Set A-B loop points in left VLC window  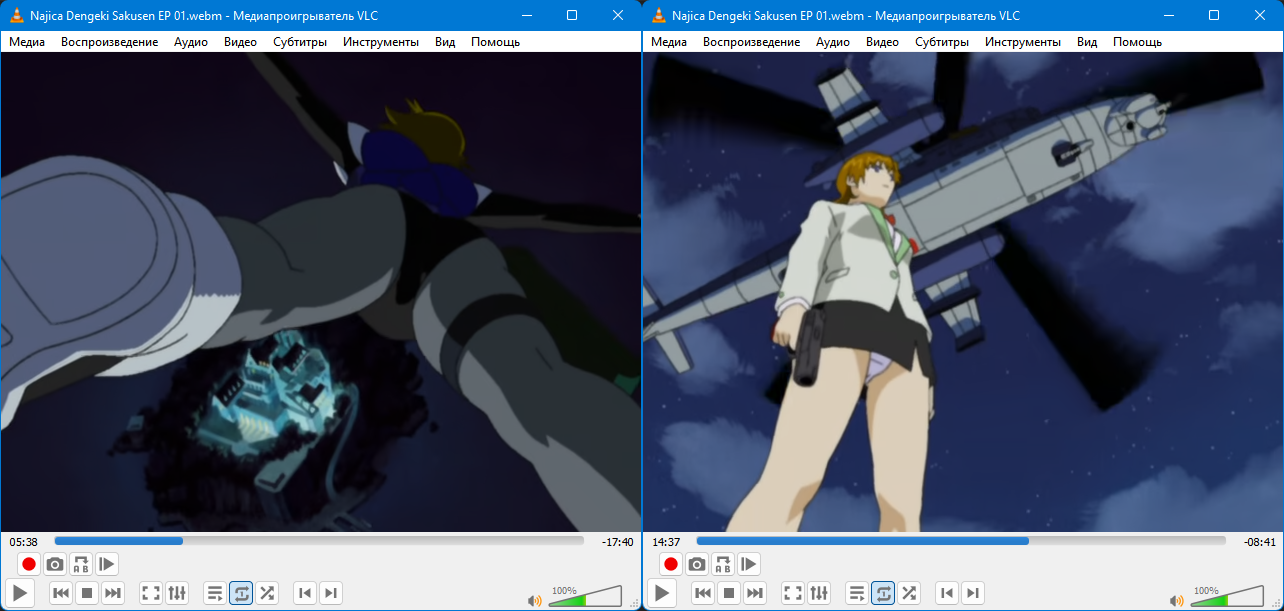pos(81,564)
